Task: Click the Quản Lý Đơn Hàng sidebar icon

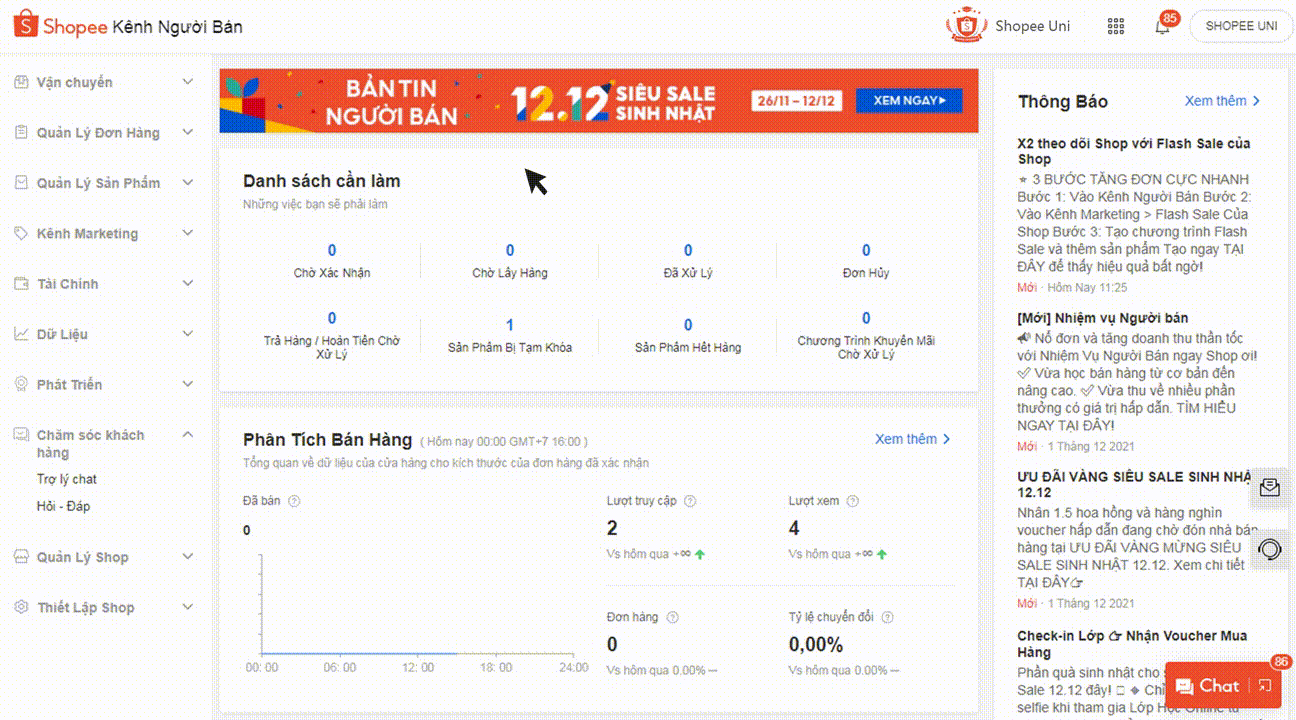Action: tap(22, 132)
